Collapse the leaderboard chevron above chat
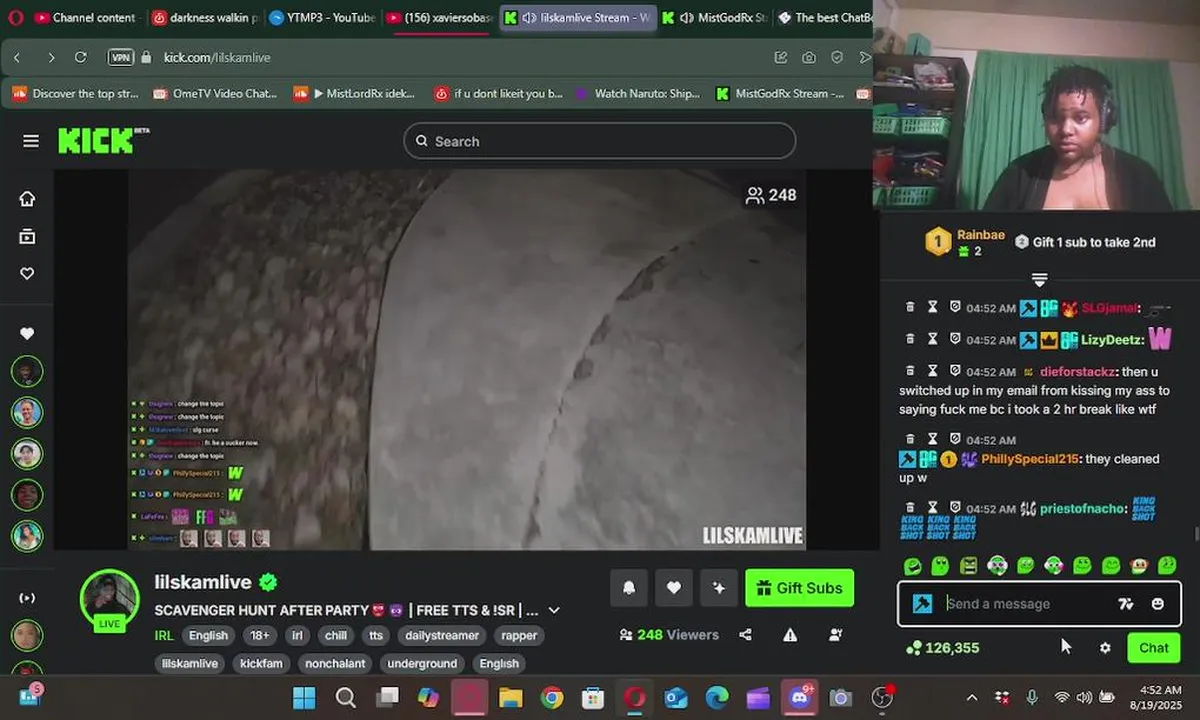The height and width of the screenshot is (720, 1200). point(1040,280)
